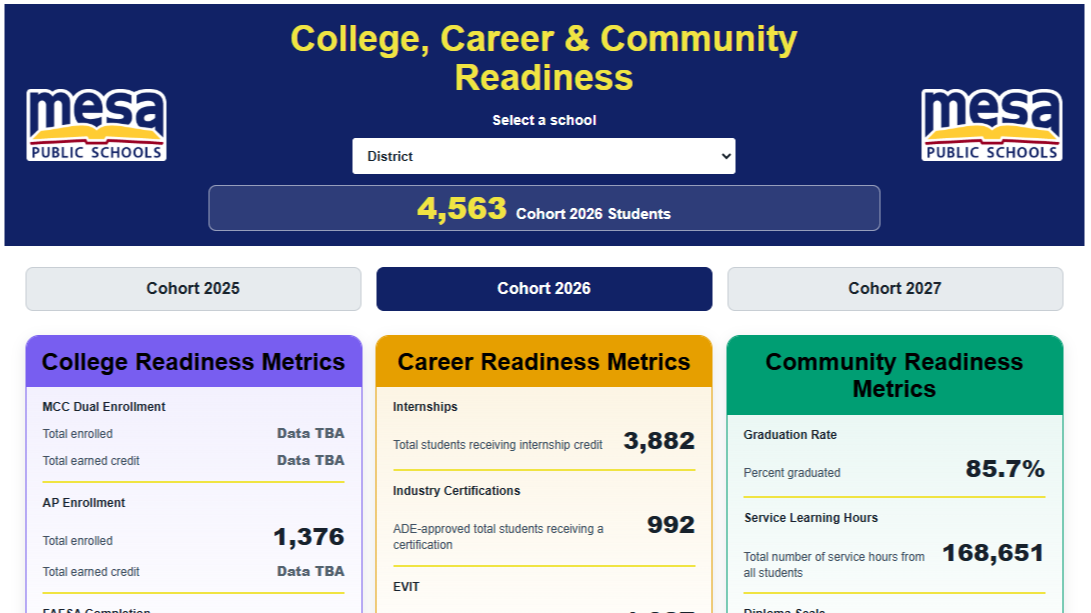Click the Percent graduated label
The image size is (1091, 613).
pyautogui.click(x=792, y=473)
